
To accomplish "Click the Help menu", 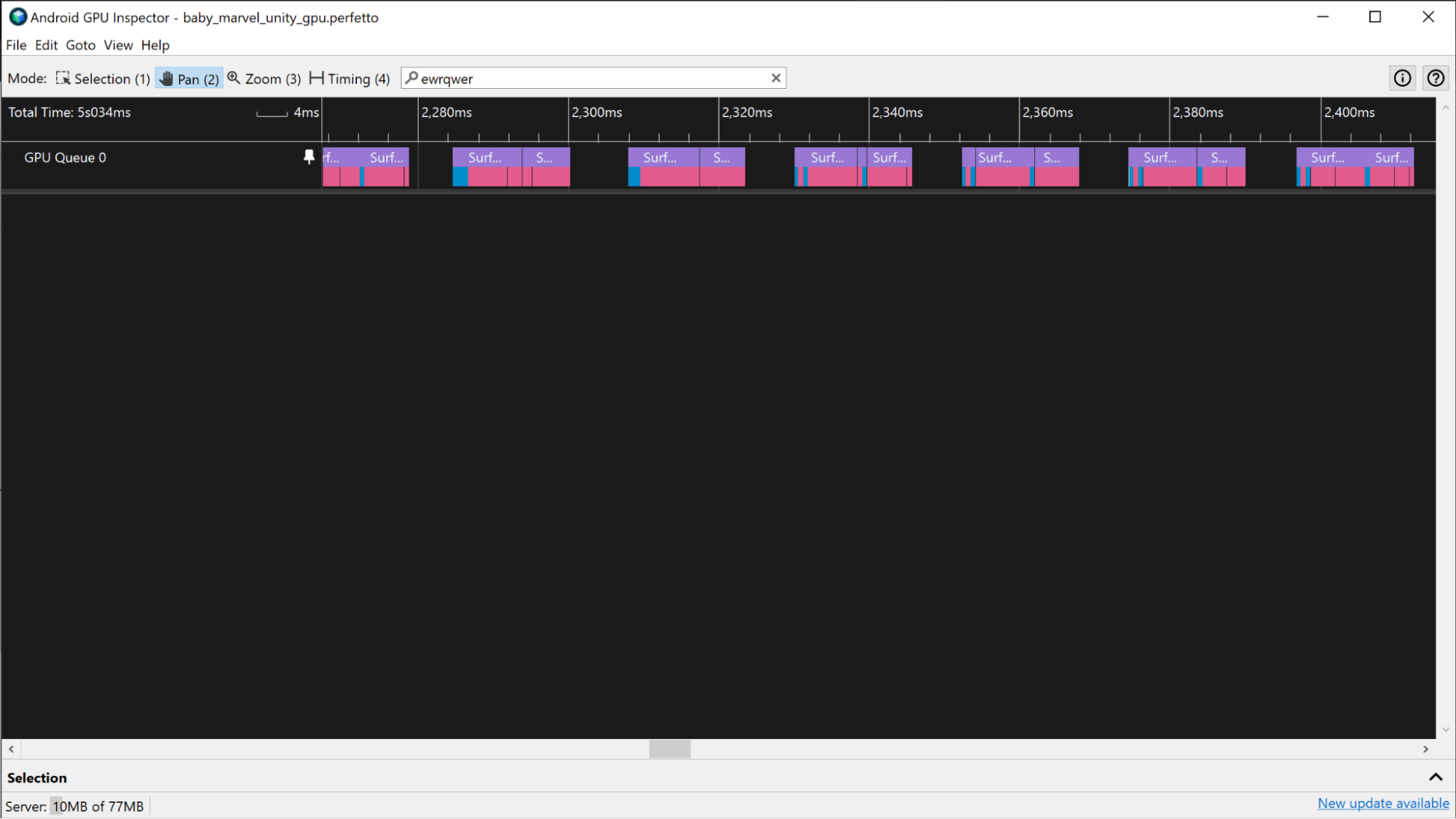I will point(155,44).
